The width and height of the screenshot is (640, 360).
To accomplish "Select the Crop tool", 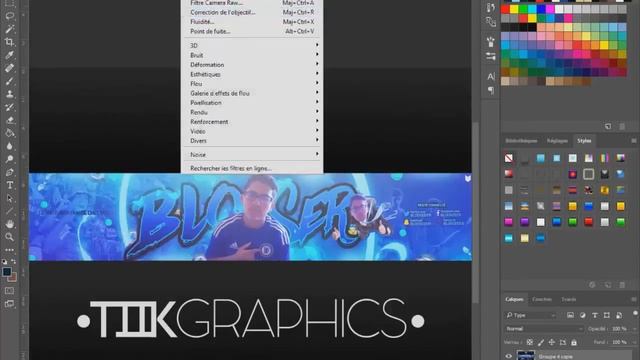I will tap(9, 42).
